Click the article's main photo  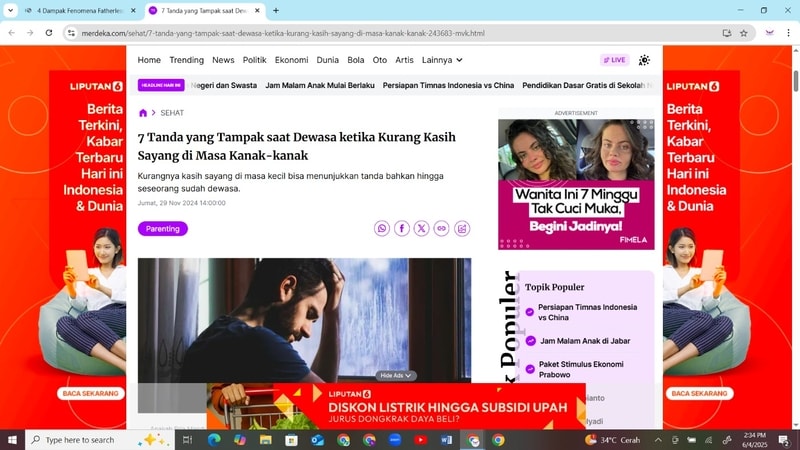tap(304, 320)
